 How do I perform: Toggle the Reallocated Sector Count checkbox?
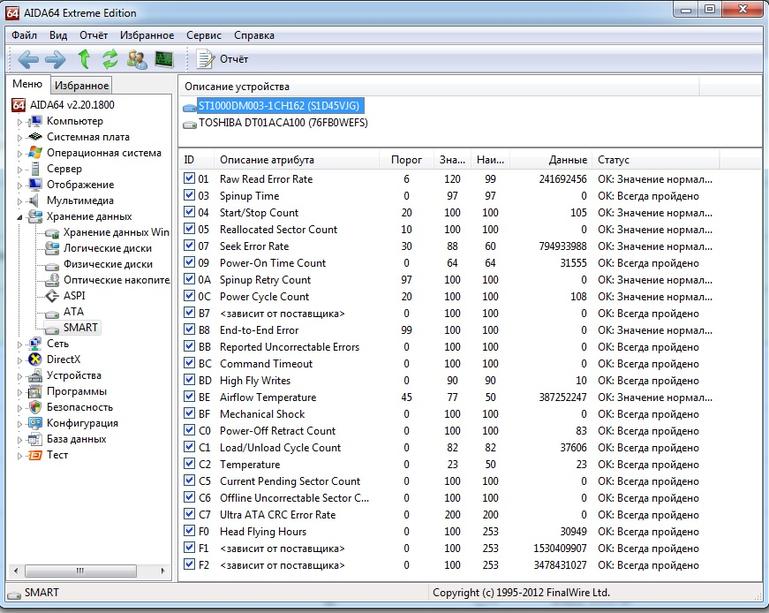point(189,229)
